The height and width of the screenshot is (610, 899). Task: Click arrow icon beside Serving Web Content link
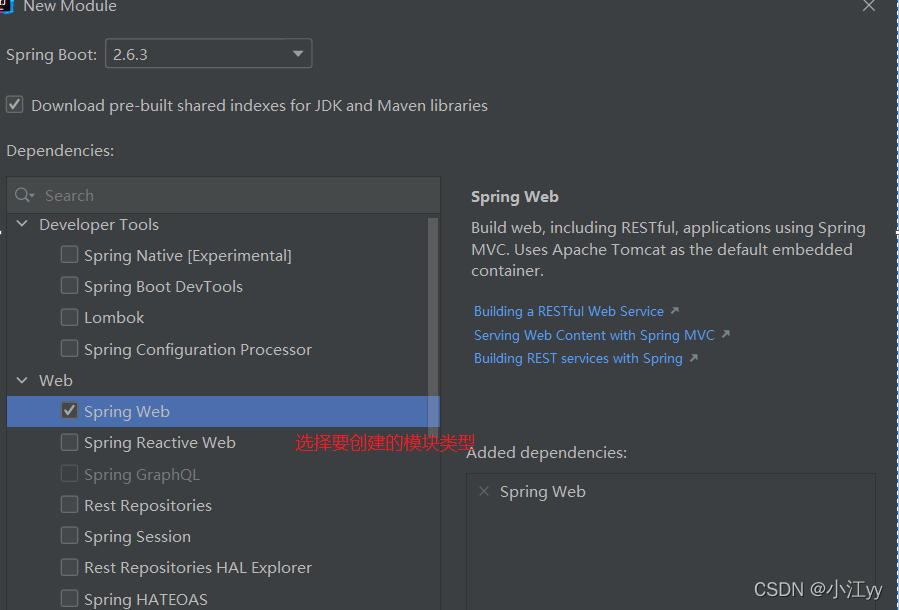726,334
